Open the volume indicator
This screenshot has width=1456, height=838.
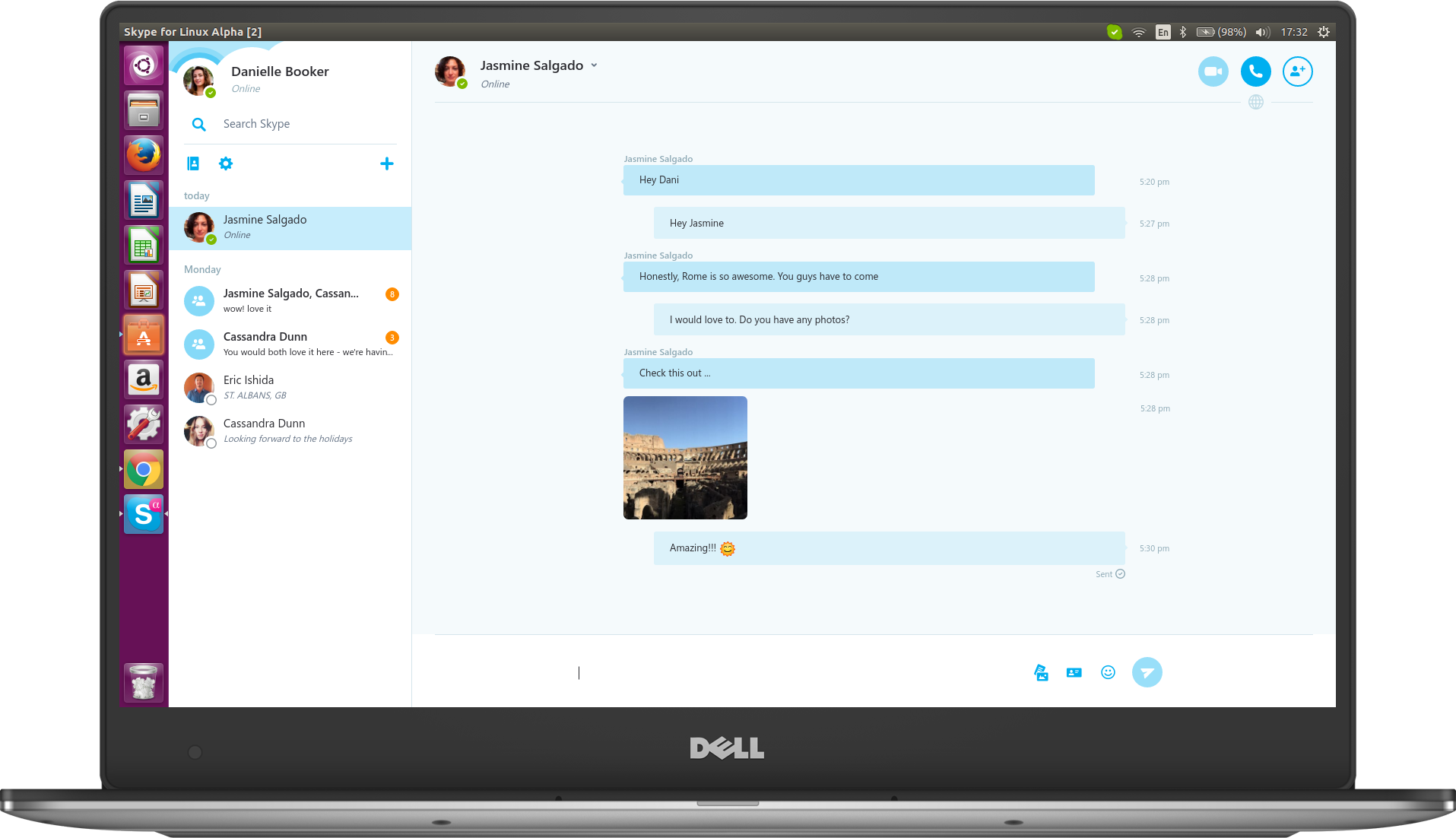click(x=1262, y=32)
